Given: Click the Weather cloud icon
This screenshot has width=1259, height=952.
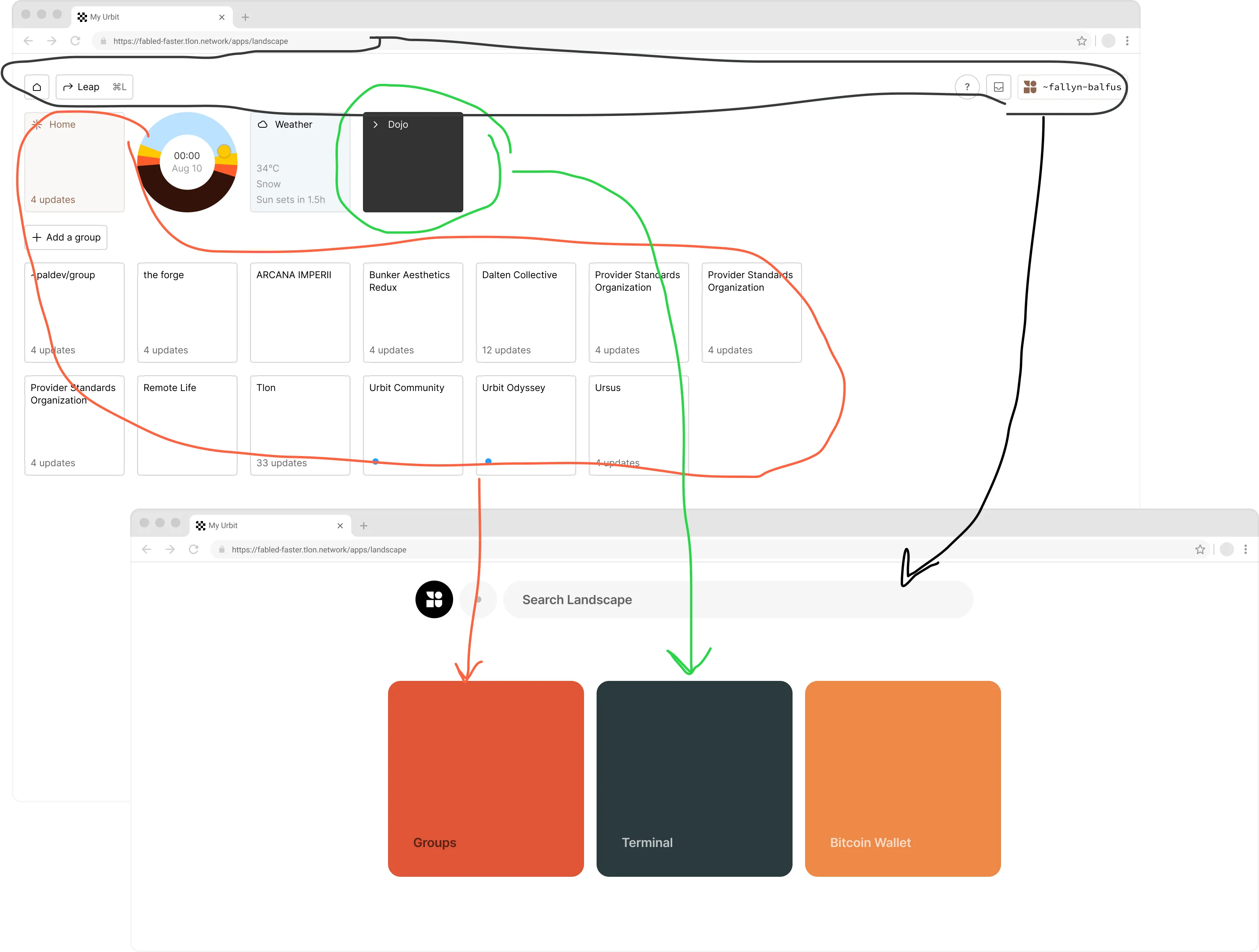Looking at the screenshot, I should point(262,124).
